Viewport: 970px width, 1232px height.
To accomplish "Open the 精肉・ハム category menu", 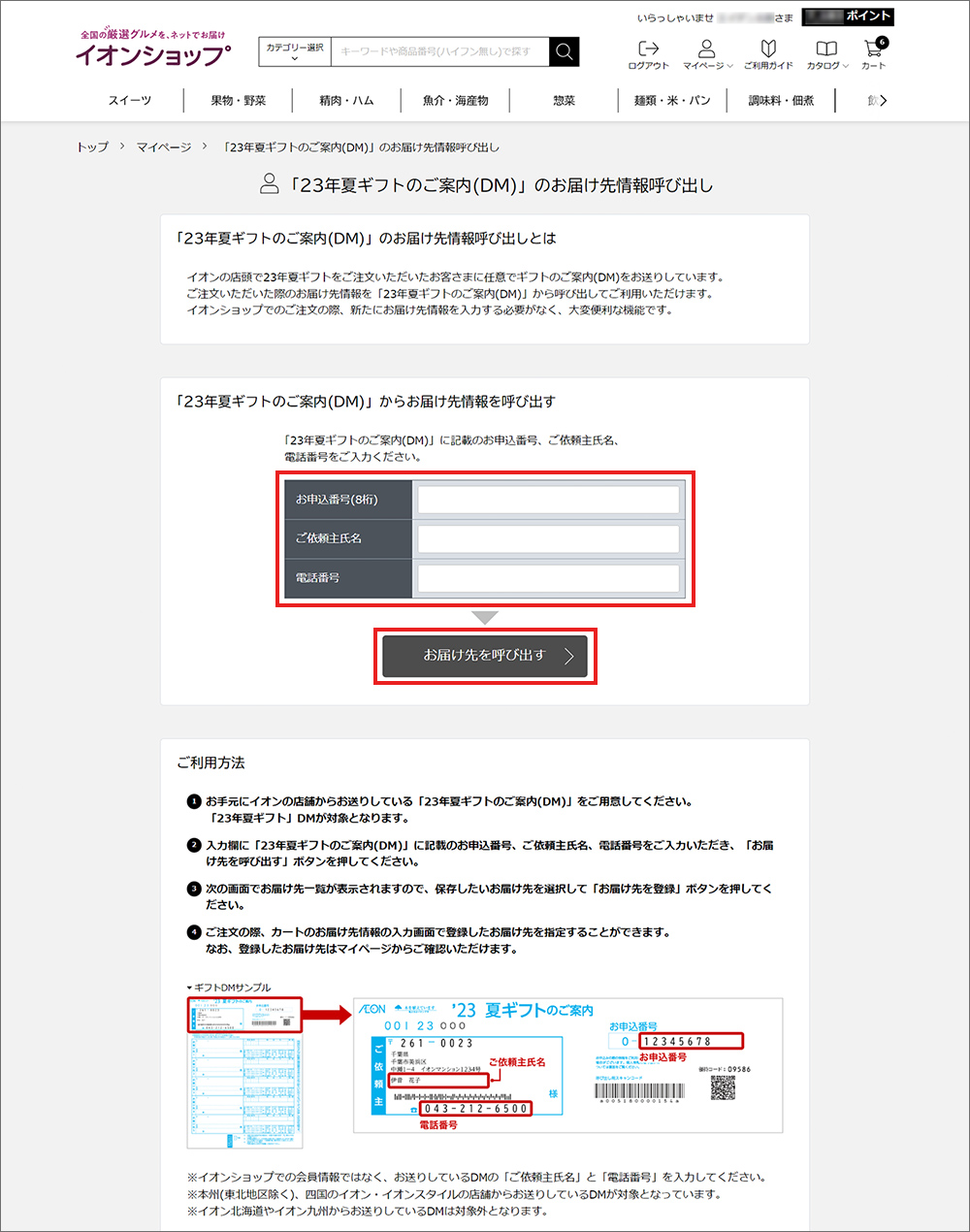I will (346, 101).
